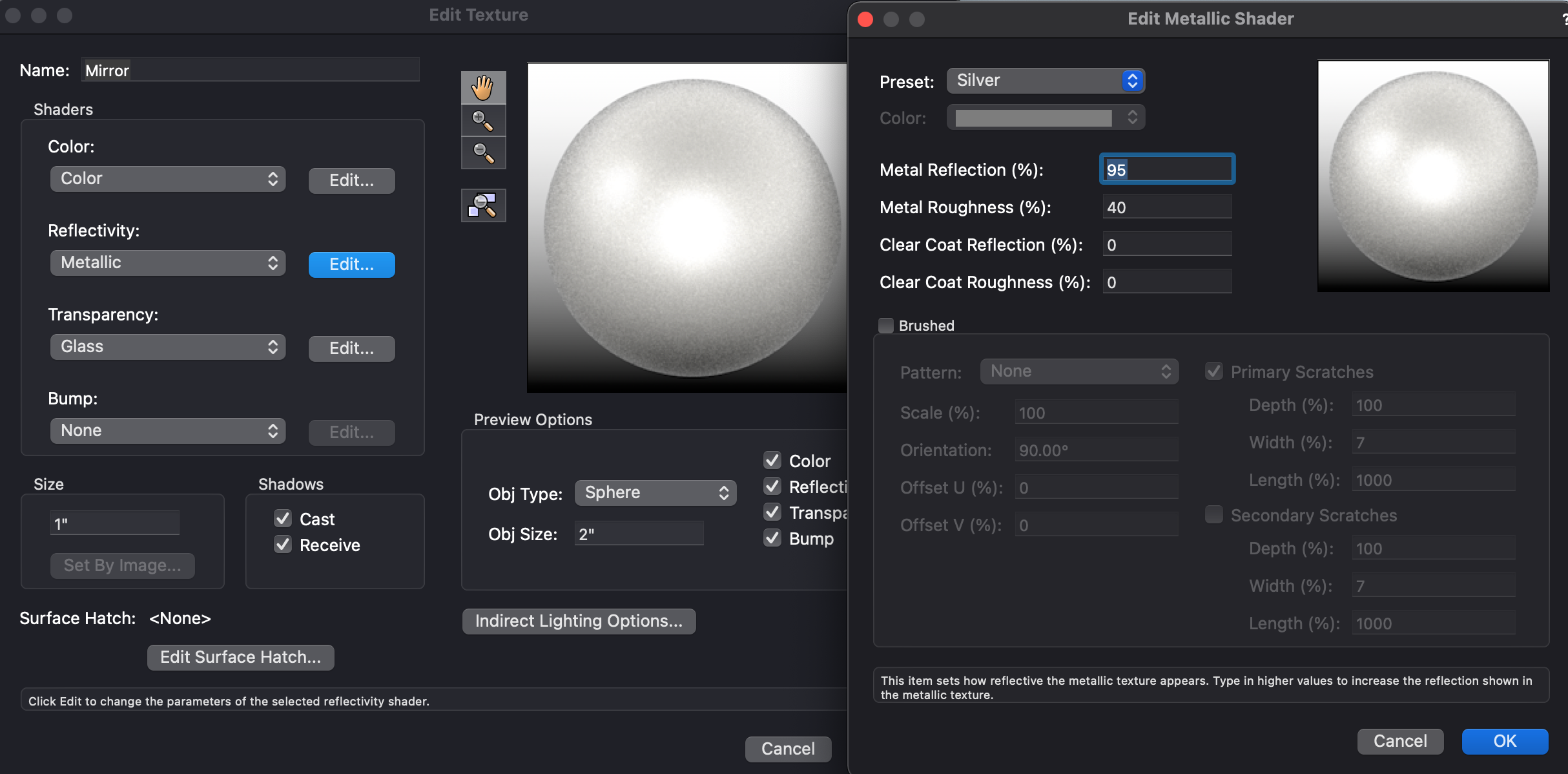Open Indirect Lighting Options
The height and width of the screenshot is (774, 1568).
click(579, 621)
